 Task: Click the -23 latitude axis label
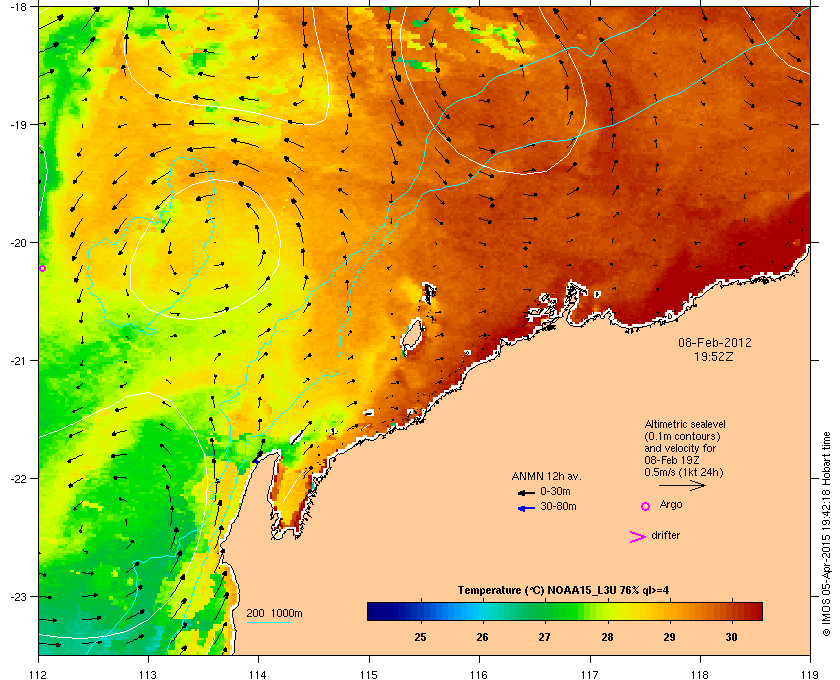(18, 596)
